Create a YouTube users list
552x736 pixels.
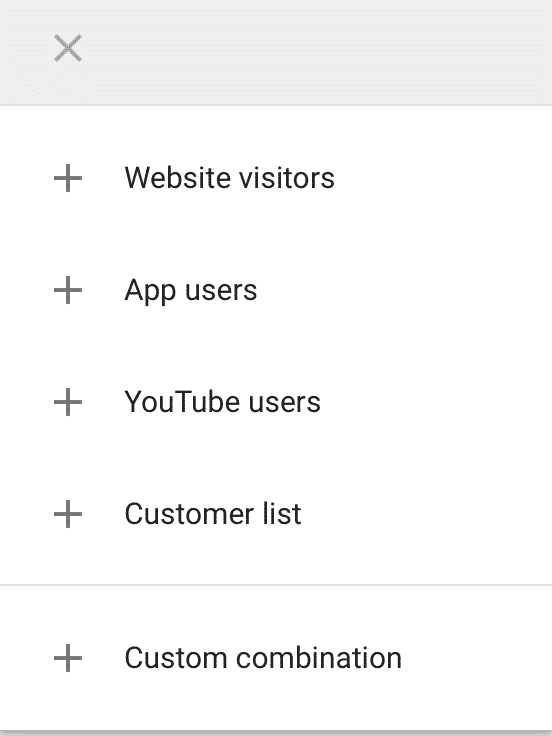[x=276, y=402]
